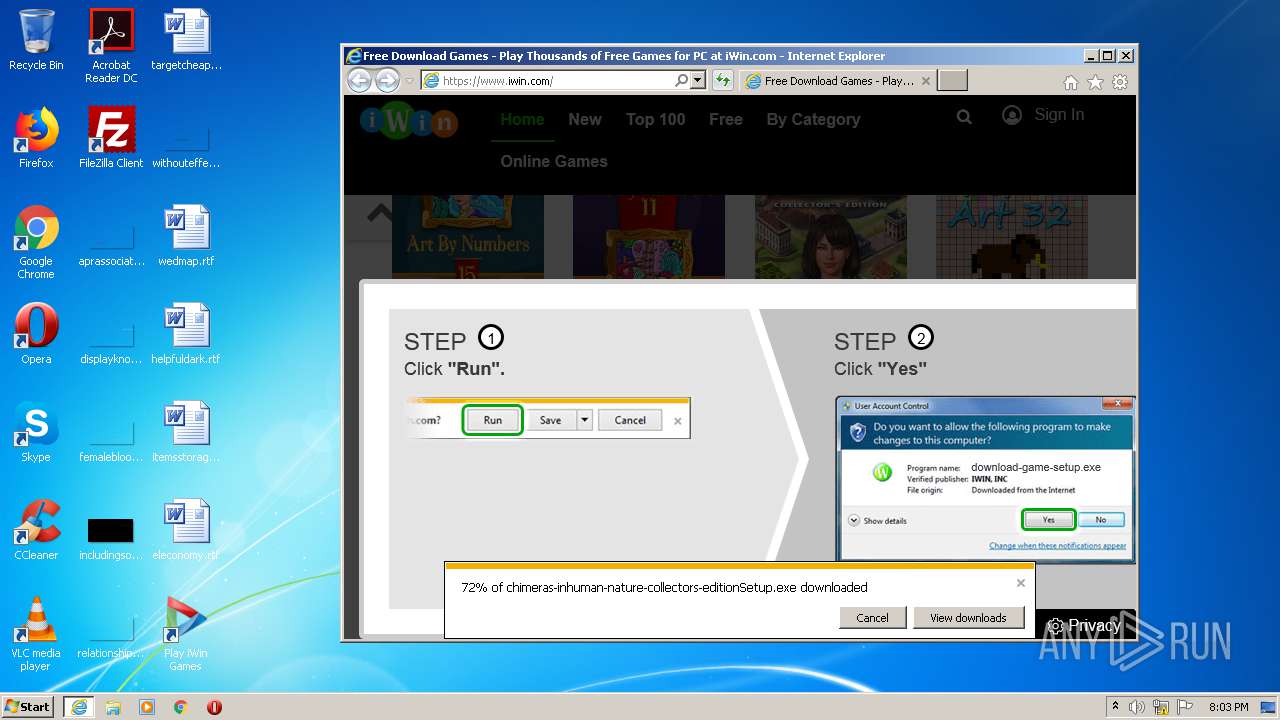Open helpfuldark.rtf document
The image size is (1280, 720).
point(186,334)
